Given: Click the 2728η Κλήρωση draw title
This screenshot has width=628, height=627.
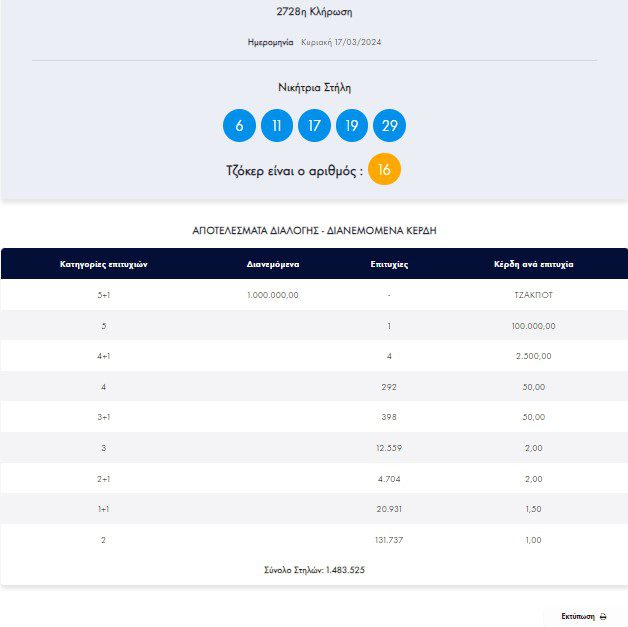Looking at the screenshot, I should pyautogui.click(x=314, y=12).
